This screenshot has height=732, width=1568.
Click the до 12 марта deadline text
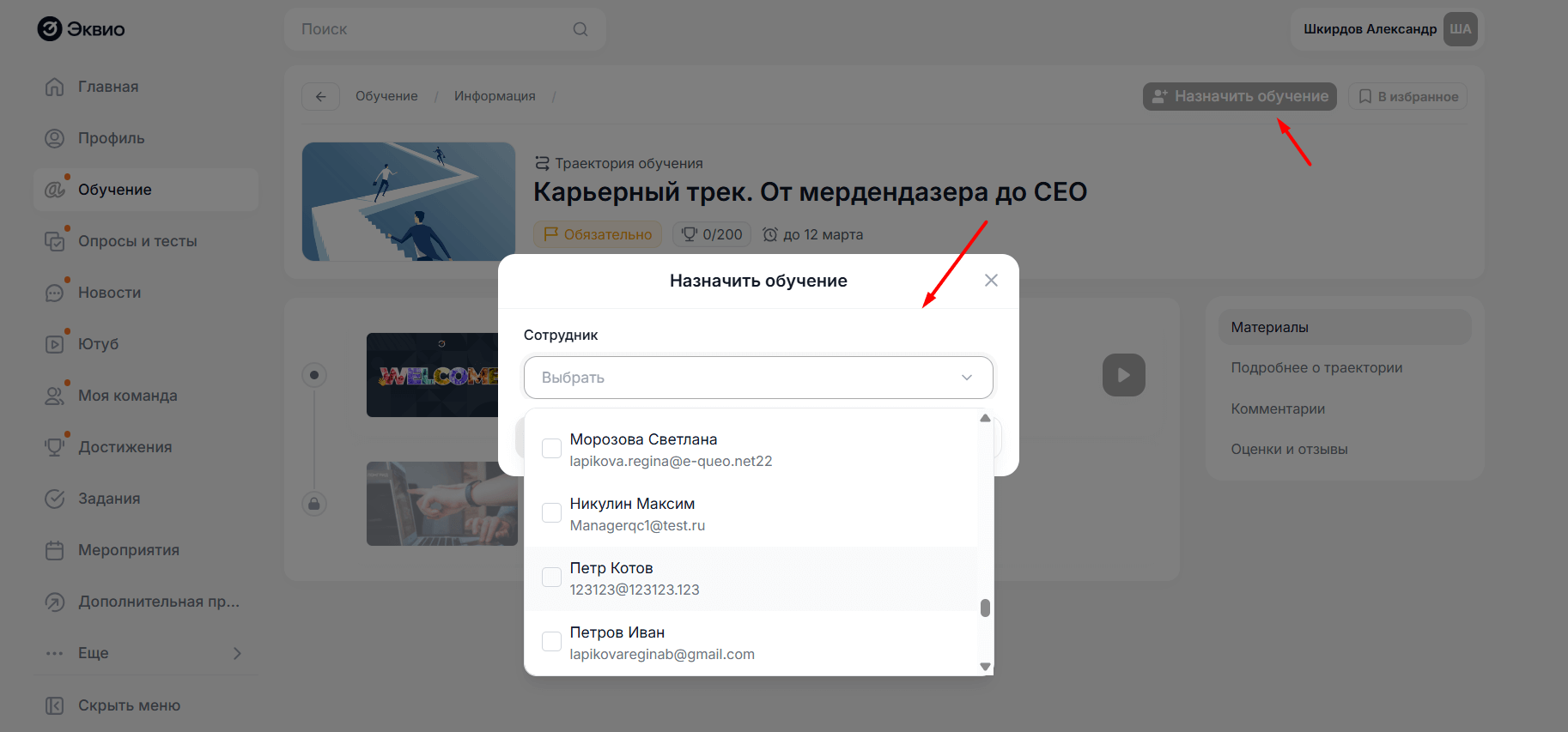tap(823, 234)
